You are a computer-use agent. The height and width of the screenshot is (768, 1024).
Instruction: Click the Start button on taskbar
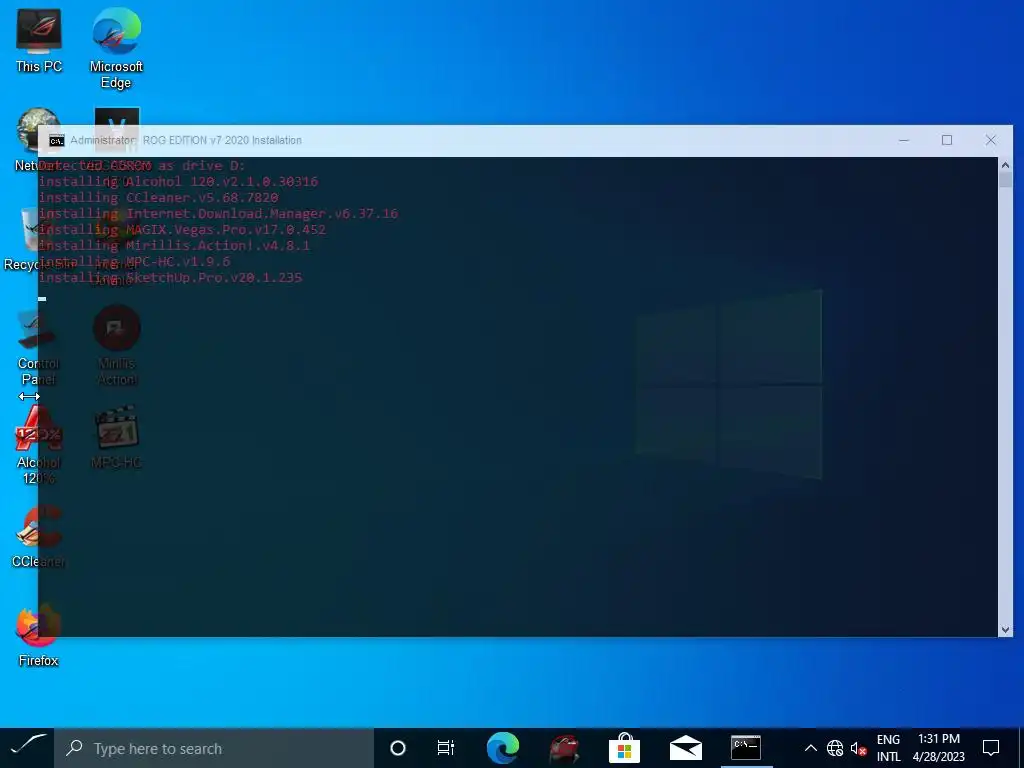pos(27,748)
